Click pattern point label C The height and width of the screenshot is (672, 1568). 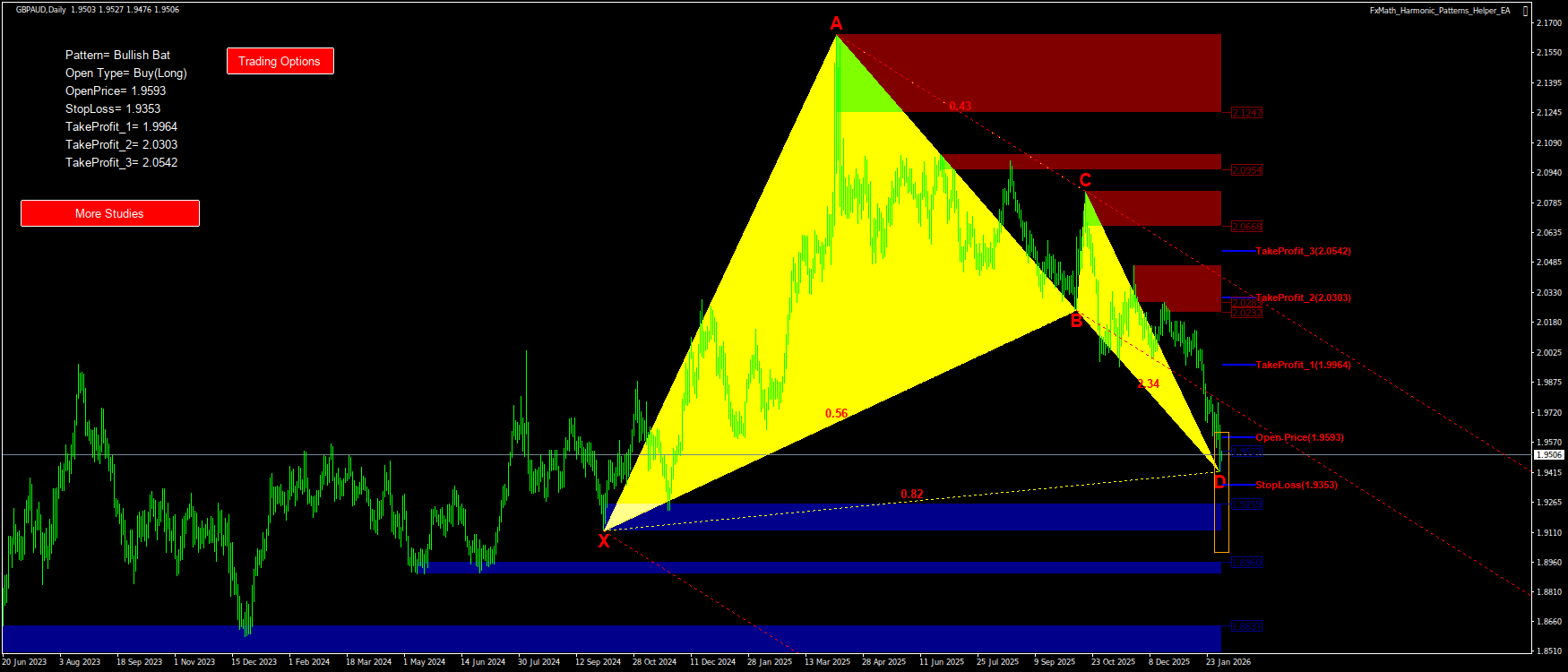(1085, 180)
